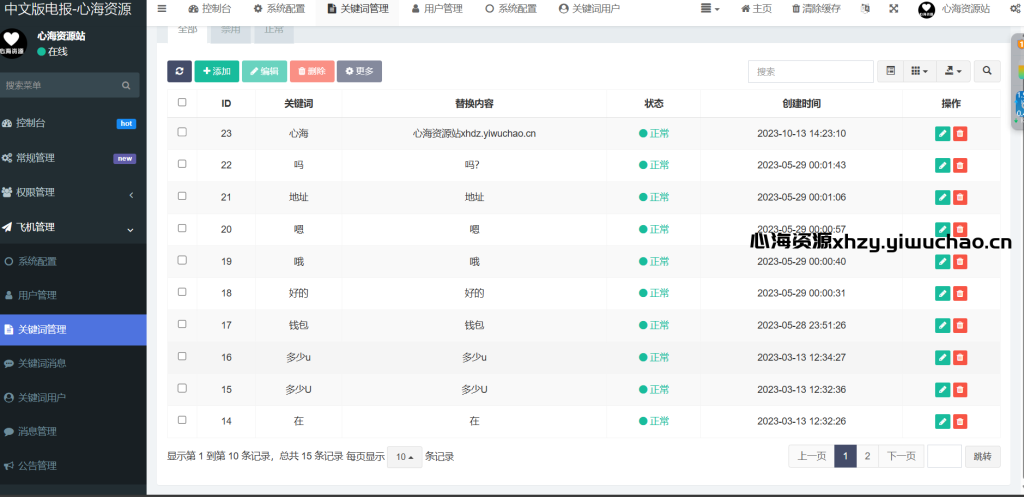Go to page 2 in pagination
This screenshot has width=1024, height=497.
pos(867,457)
